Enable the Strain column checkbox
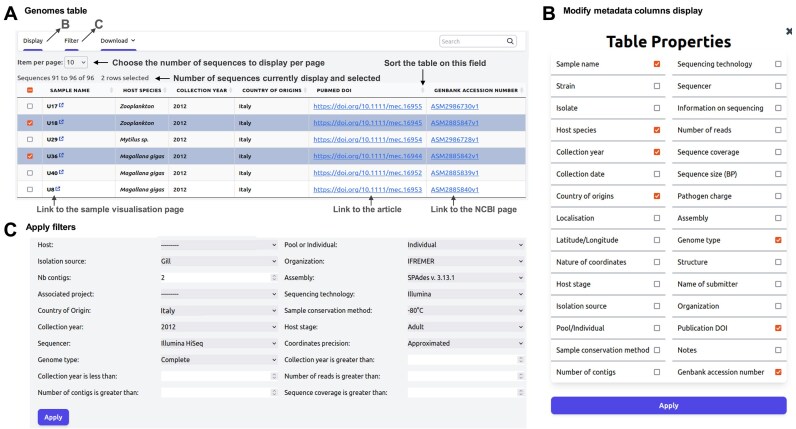The image size is (796, 429). click(657, 86)
